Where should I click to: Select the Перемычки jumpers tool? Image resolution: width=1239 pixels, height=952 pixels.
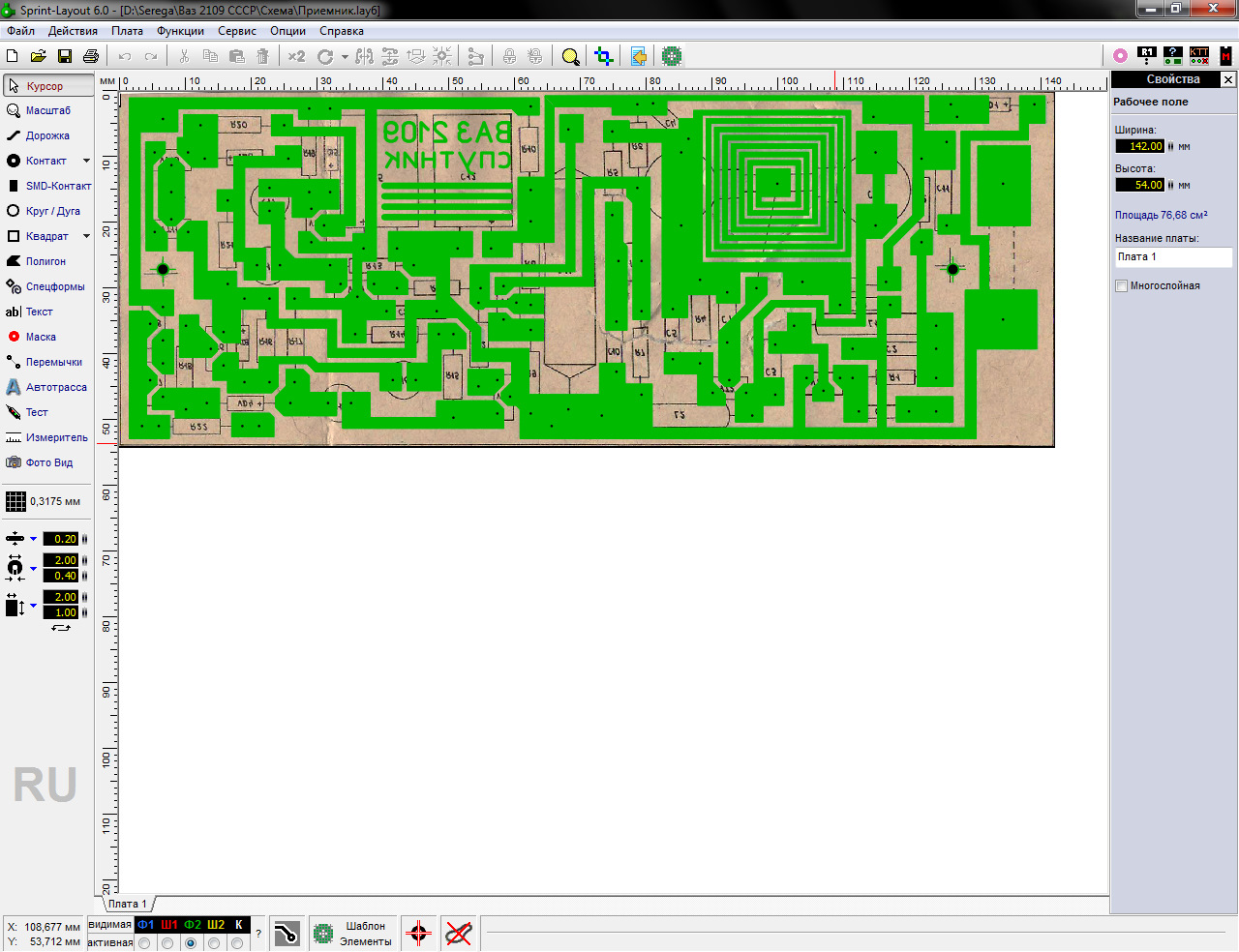pyautogui.click(x=48, y=362)
